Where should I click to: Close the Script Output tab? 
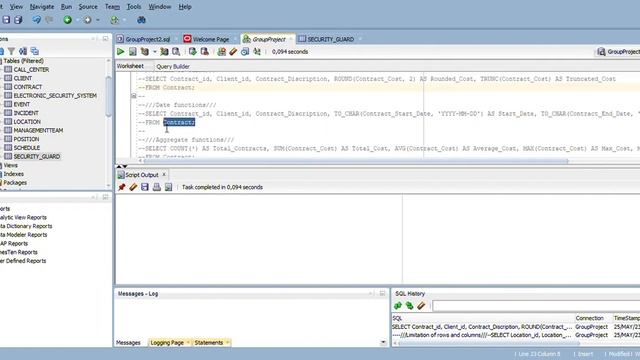(164, 174)
